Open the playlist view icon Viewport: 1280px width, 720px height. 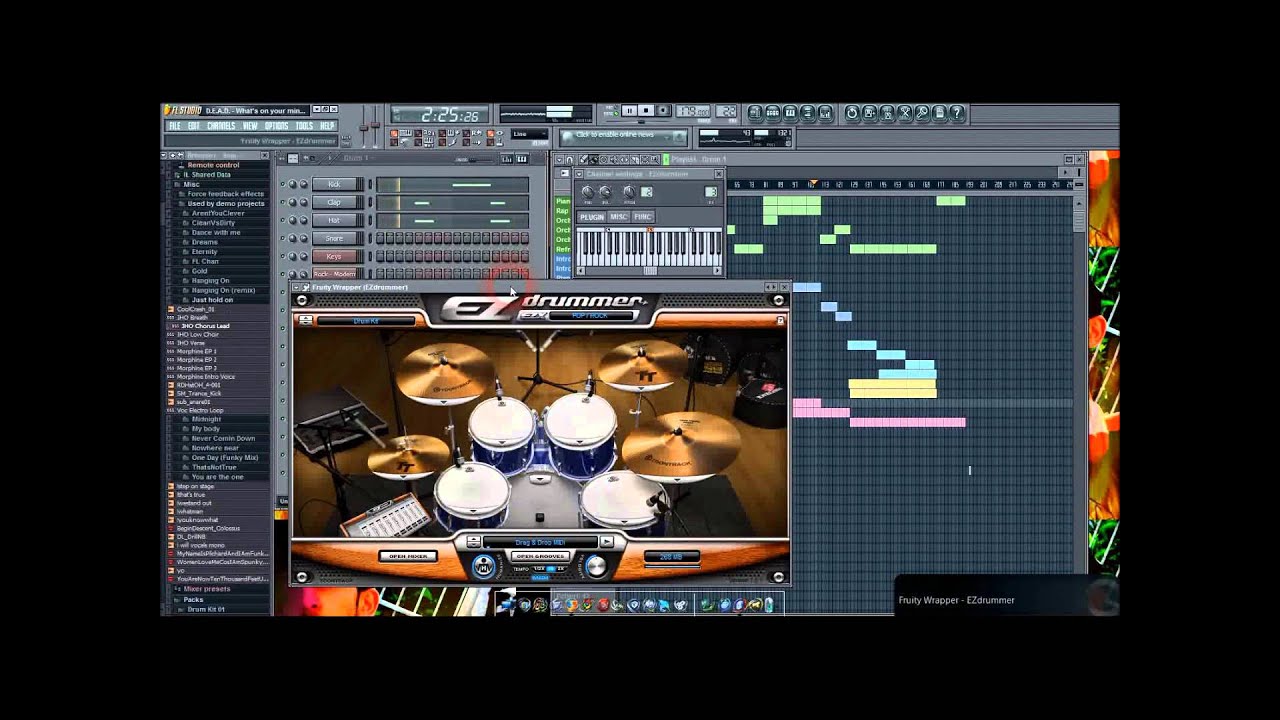click(x=756, y=113)
